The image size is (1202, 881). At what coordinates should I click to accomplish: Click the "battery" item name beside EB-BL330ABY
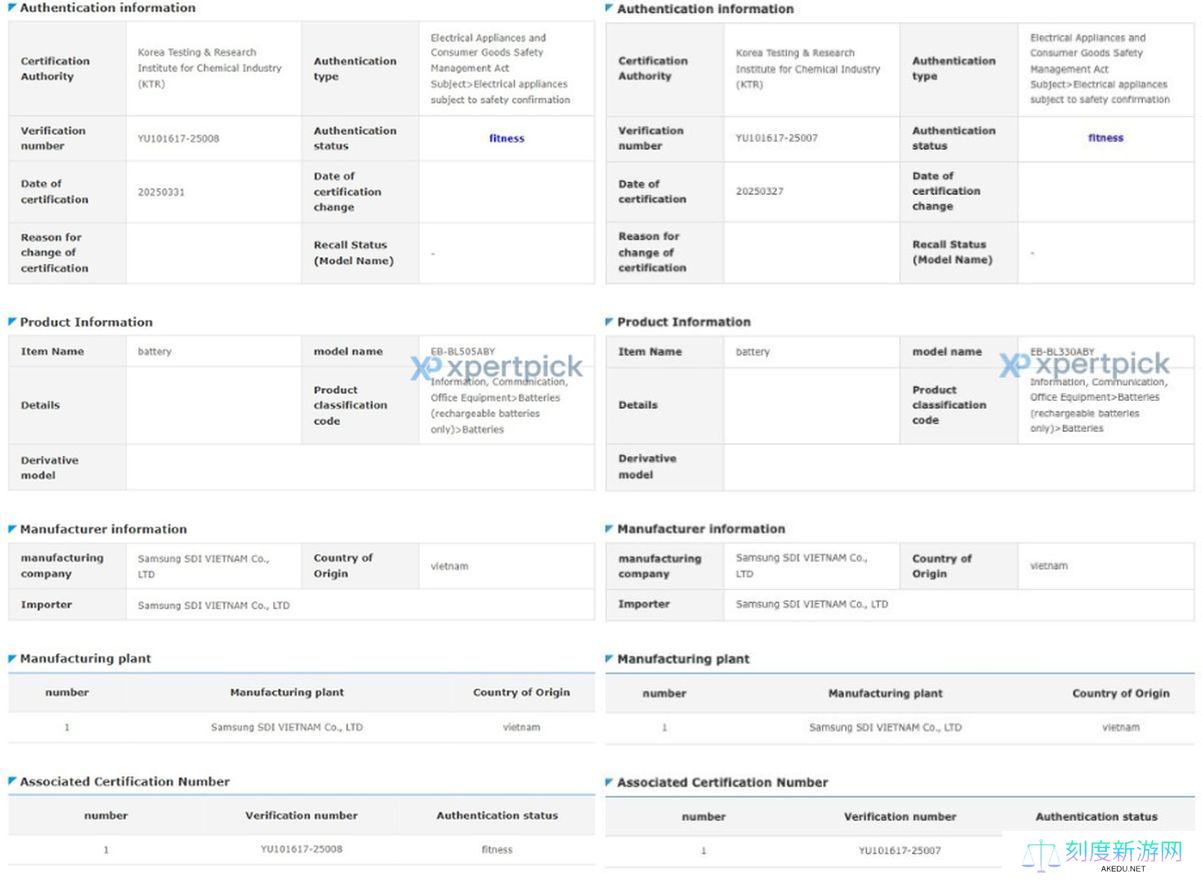(x=753, y=352)
